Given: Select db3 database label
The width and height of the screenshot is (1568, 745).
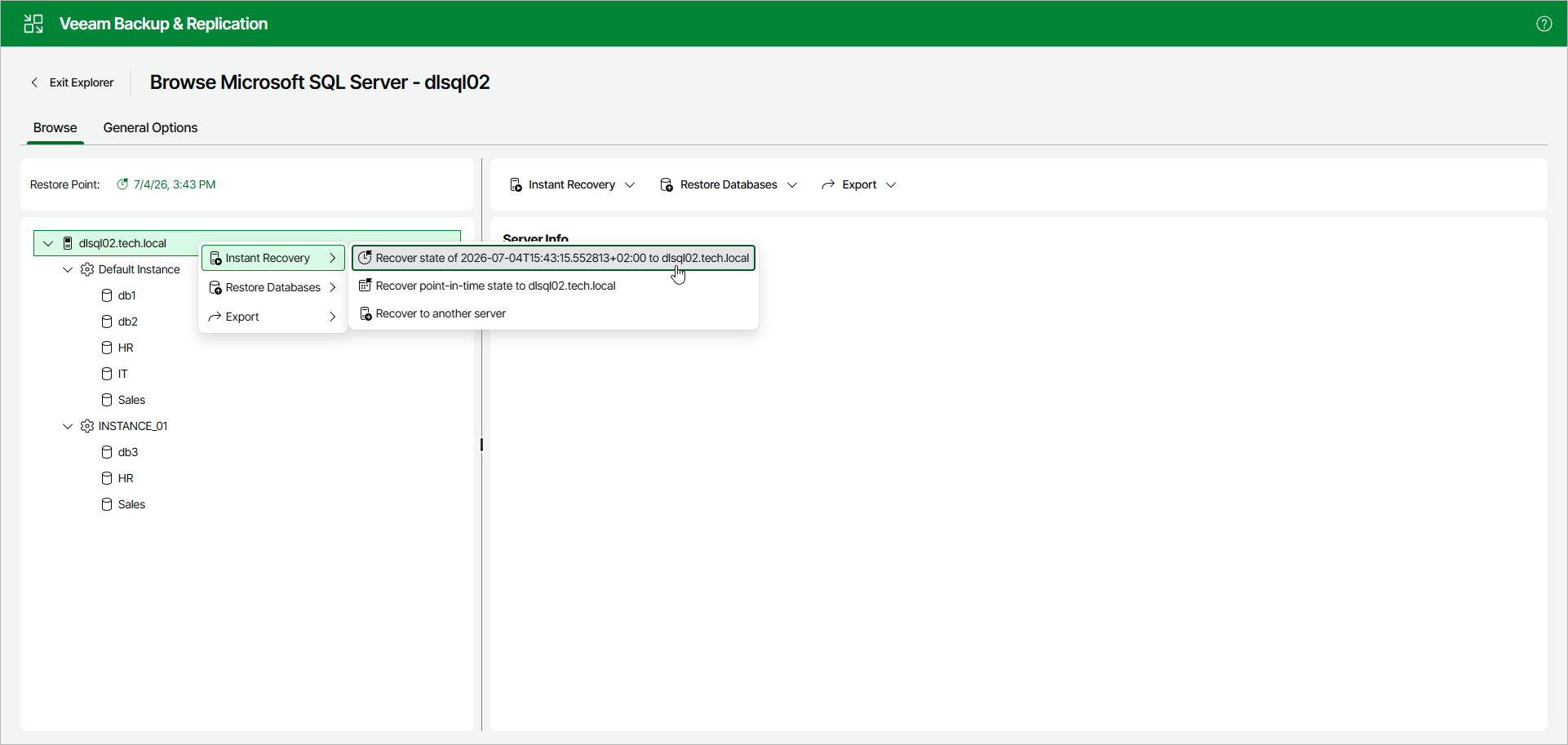Looking at the screenshot, I should (128, 452).
